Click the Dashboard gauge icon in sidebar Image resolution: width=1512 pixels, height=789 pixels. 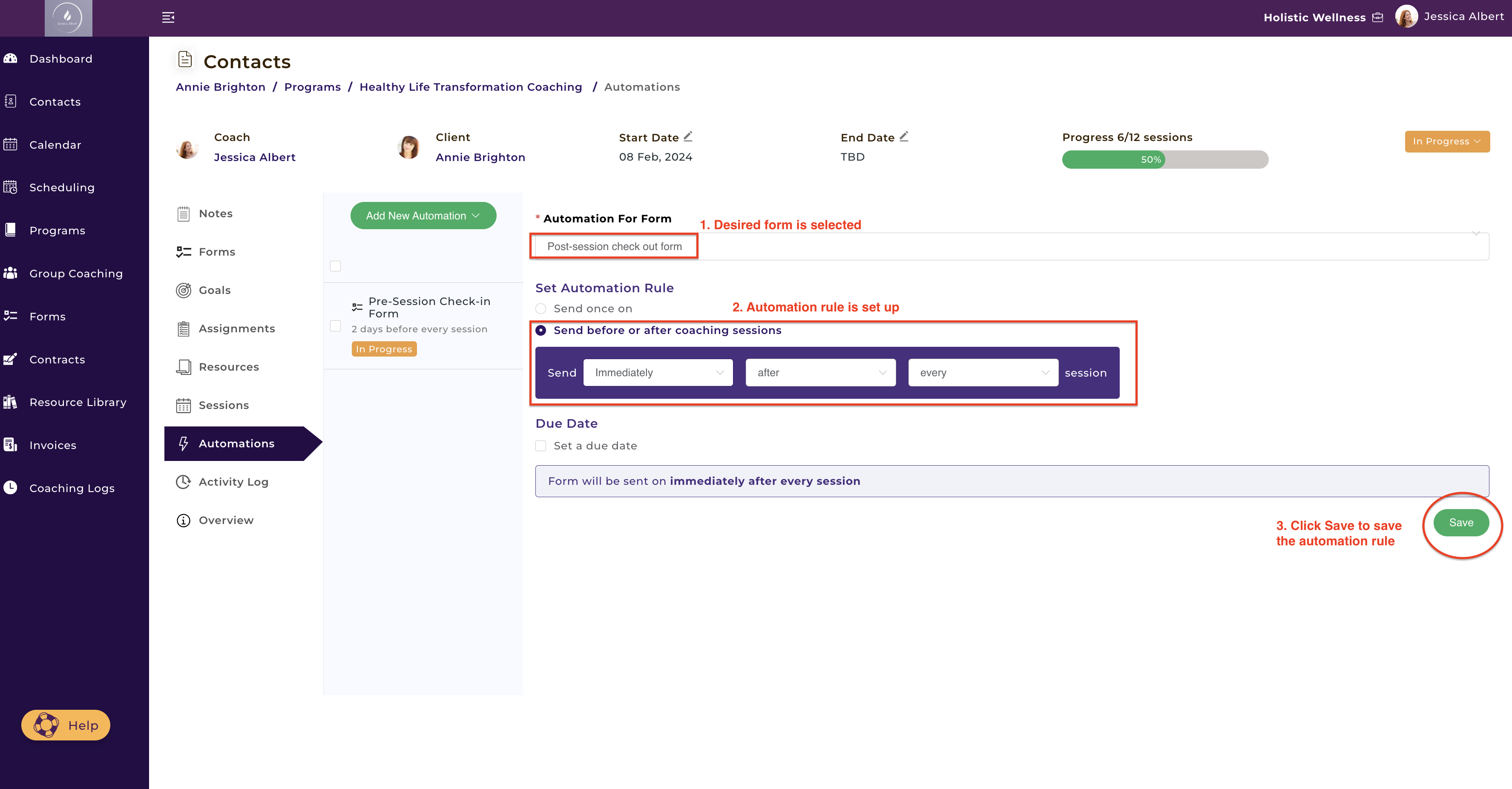click(x=11, y=58)
